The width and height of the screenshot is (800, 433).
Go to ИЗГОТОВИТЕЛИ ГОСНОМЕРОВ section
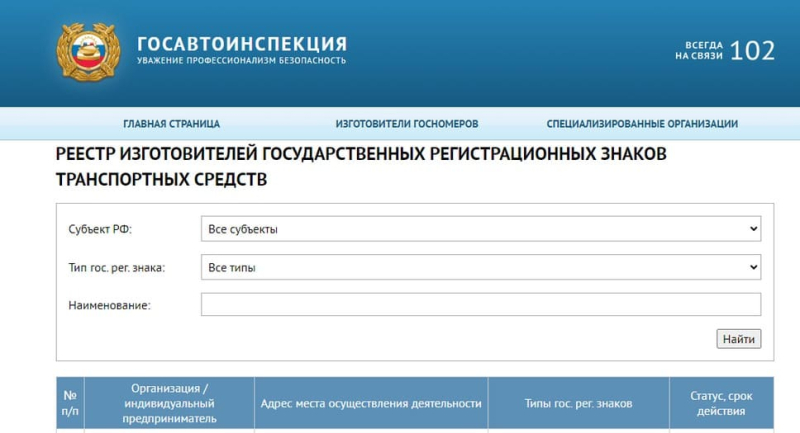(x=407, y=124)
